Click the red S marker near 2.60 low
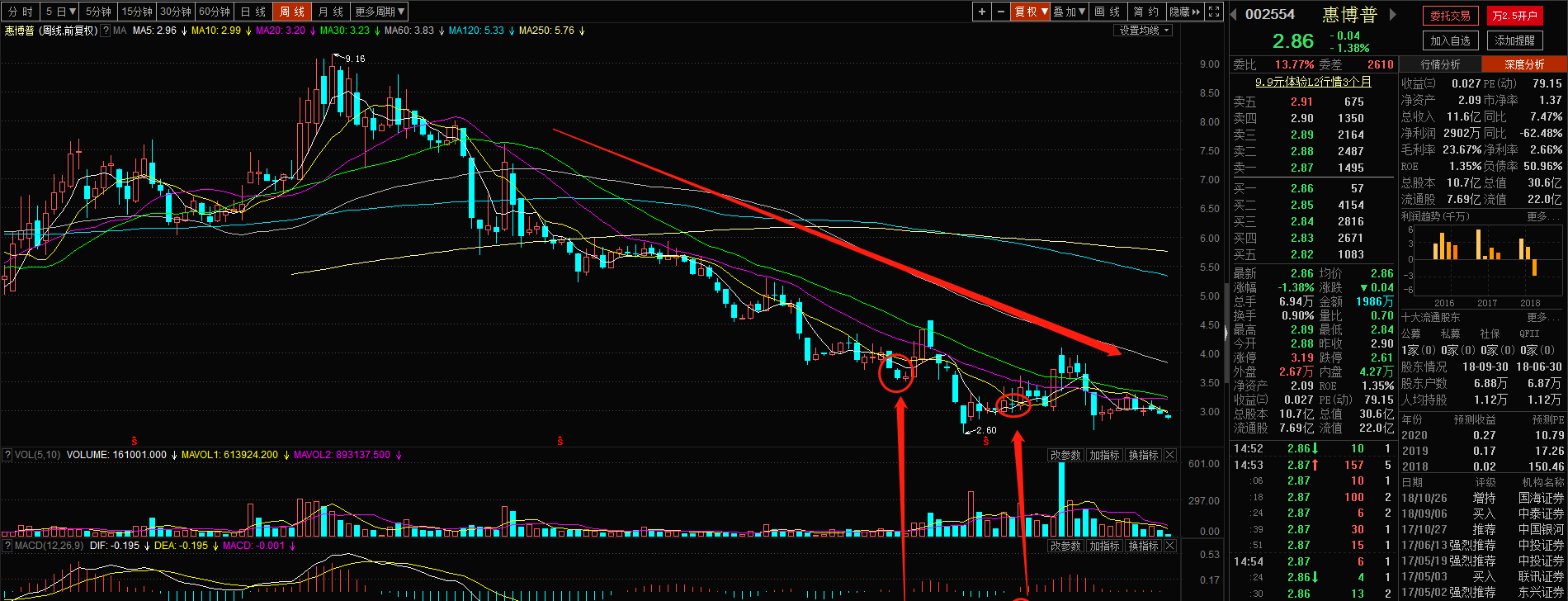Screen dimensions: 1568x601 coord(986,441)
